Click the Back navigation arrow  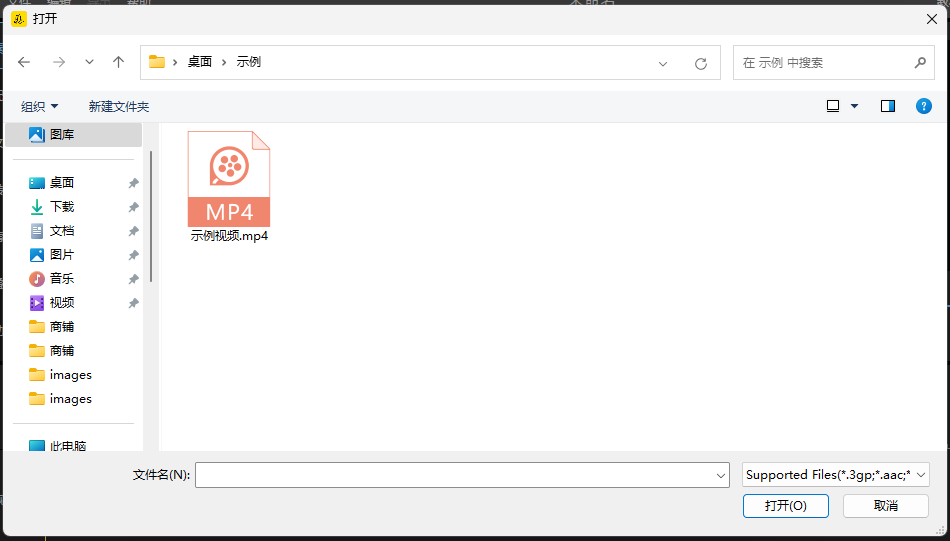[24, 62]
